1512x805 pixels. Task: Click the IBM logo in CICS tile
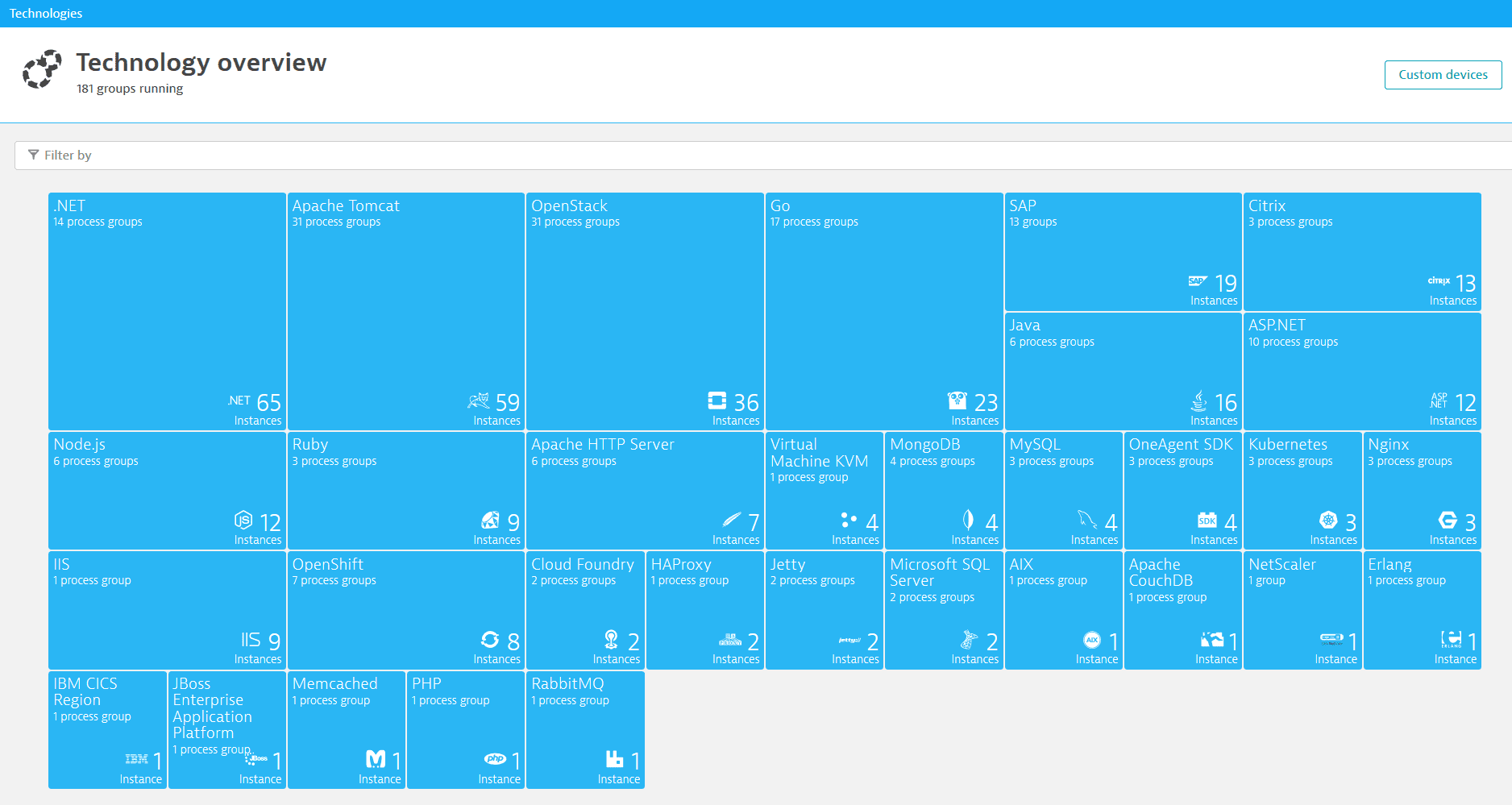(137, 759)
